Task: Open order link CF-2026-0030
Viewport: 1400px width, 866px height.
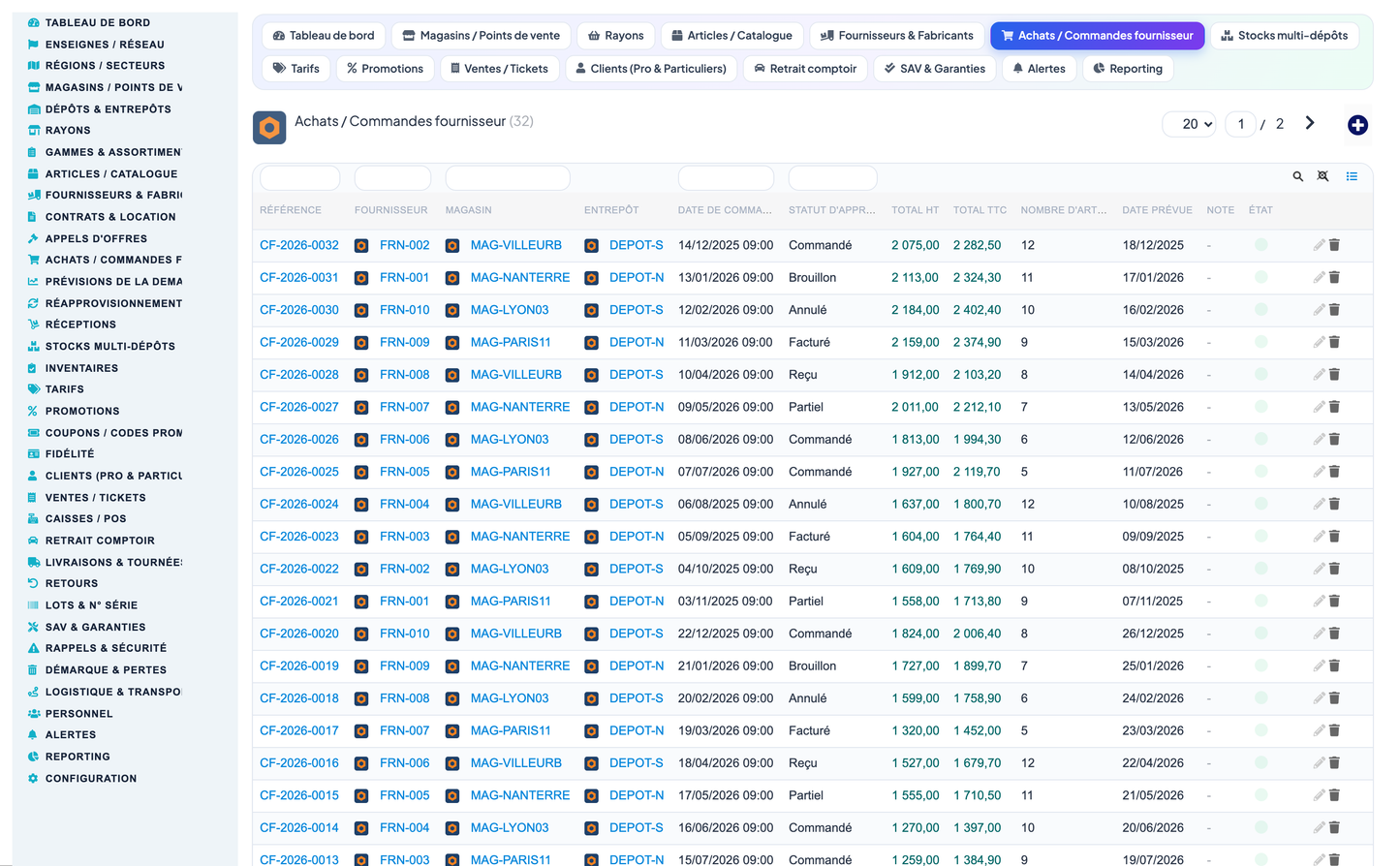Action: tap(299, 310)
